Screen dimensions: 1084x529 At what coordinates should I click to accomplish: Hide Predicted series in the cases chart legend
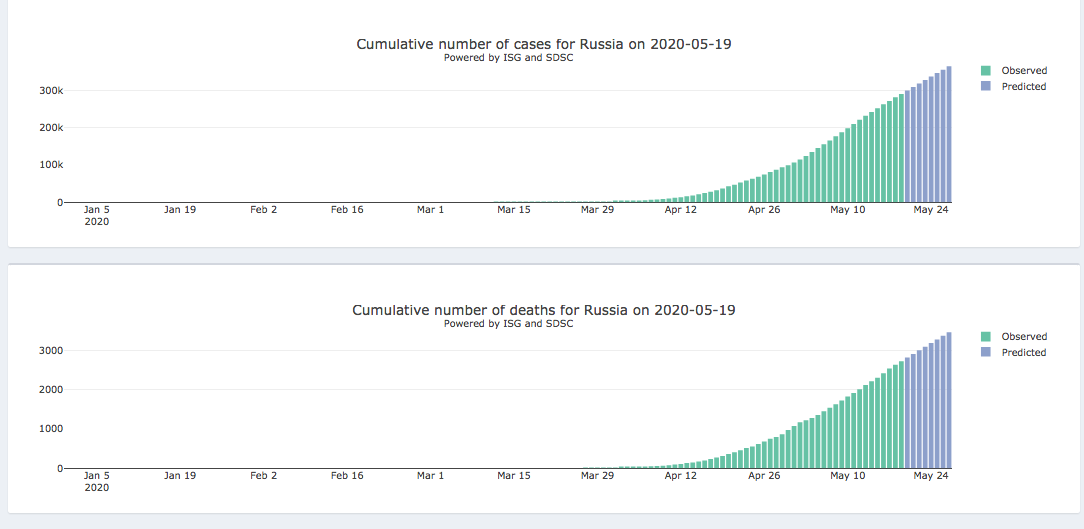point(1024,87)
